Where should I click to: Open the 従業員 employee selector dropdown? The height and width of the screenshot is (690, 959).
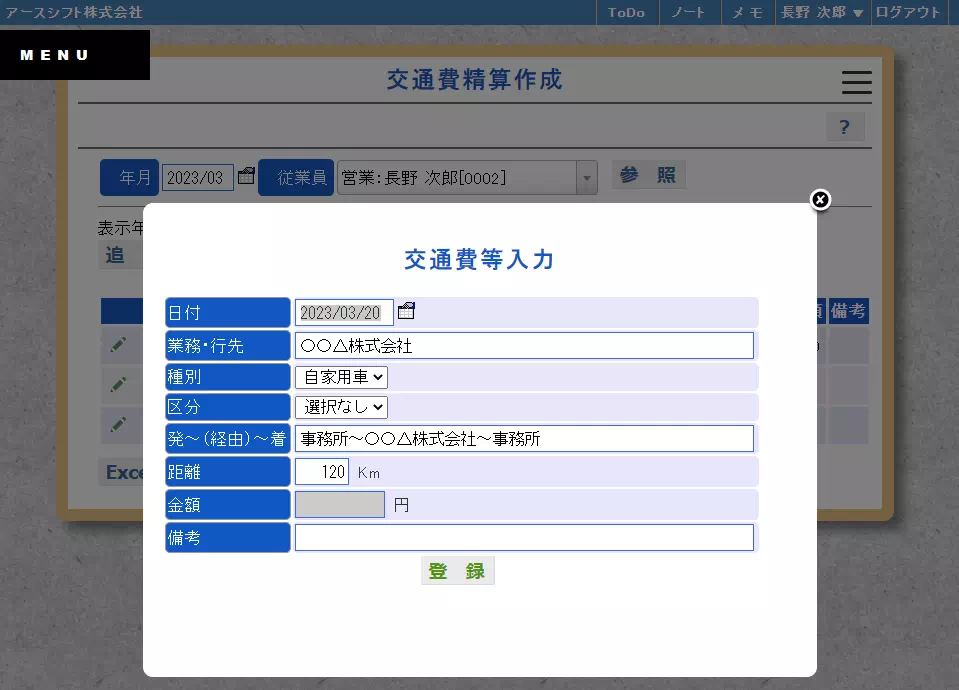pyautogui.click(x=586, y=176)
